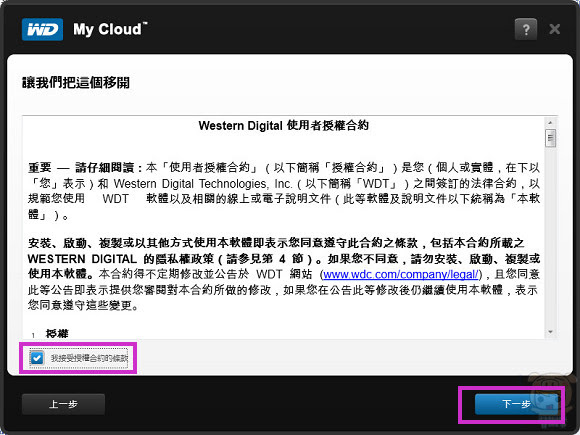Click the Western Digital 使用者授權合約 title
Viewport: 580px width, 435px height.
[284, 125]
